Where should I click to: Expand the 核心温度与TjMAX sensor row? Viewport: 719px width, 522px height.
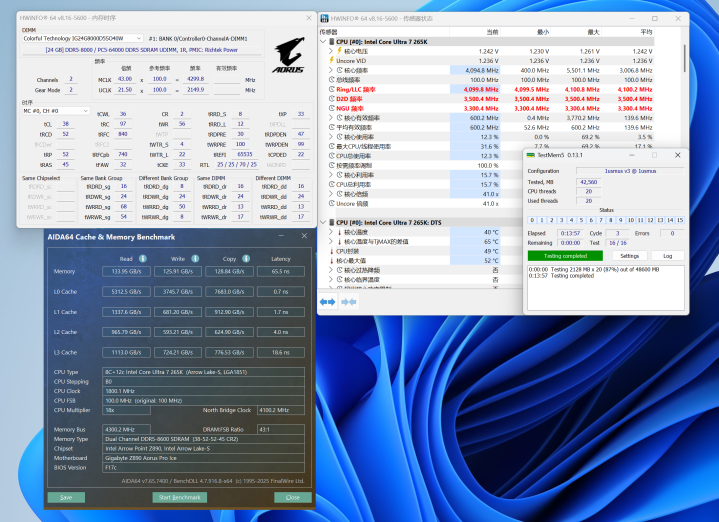(x=331, y=241)
